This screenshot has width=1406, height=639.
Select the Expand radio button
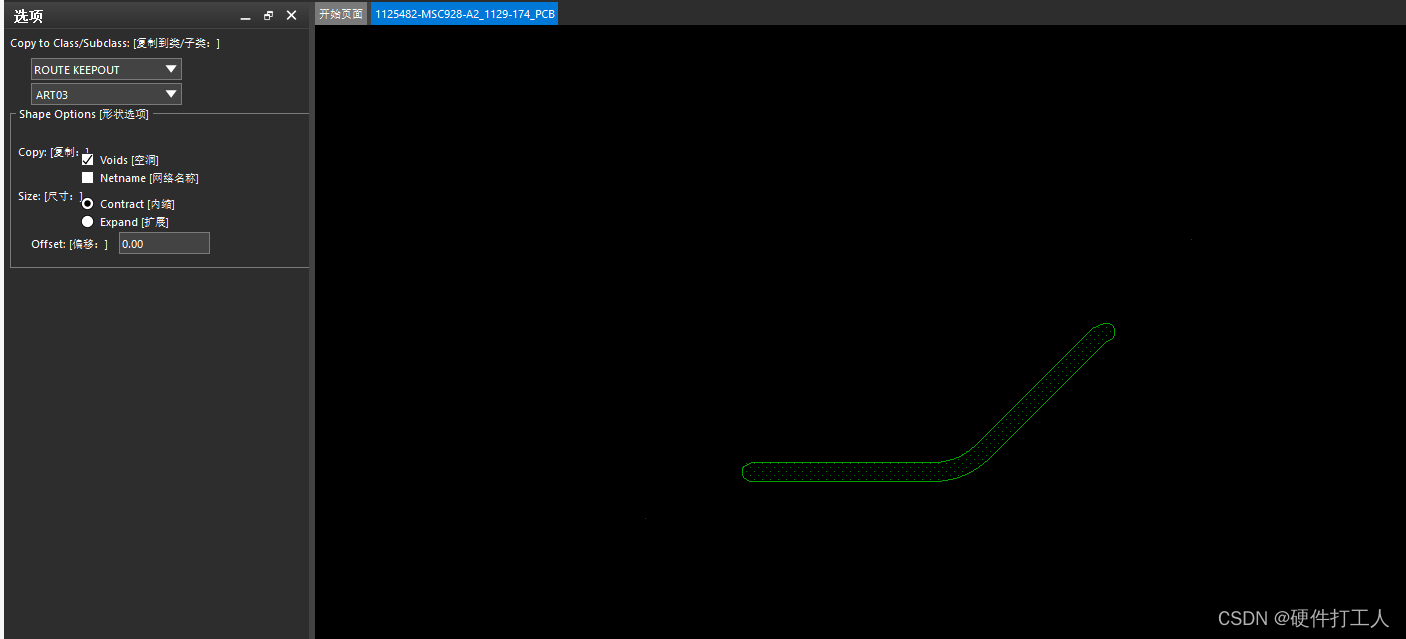[88, 222]
